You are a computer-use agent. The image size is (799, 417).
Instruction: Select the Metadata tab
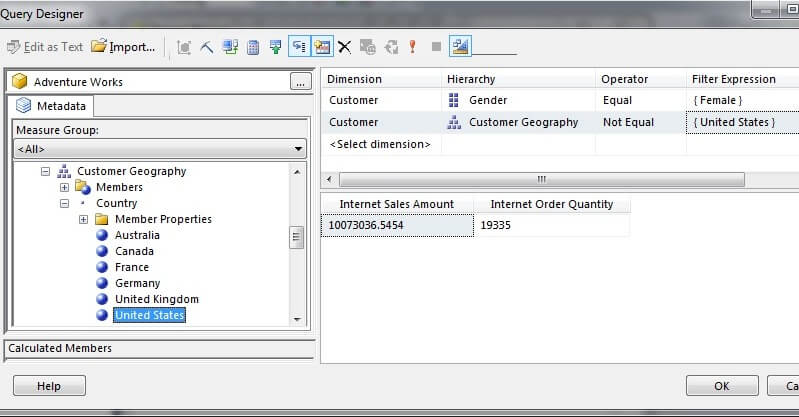(50, 106)
